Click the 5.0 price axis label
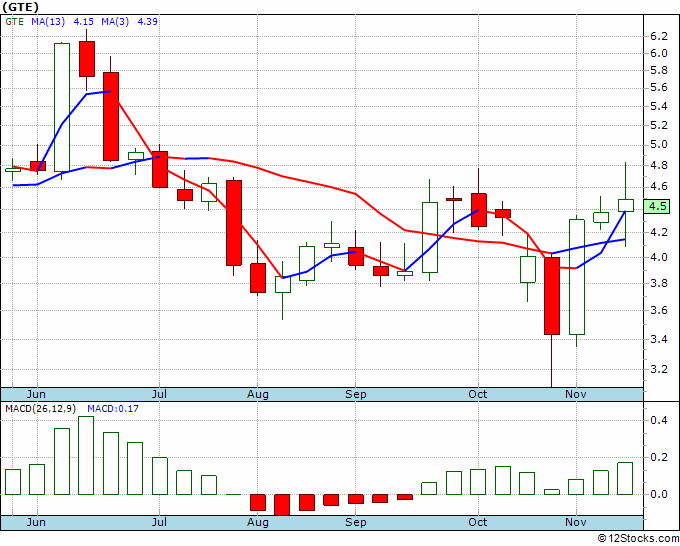Screen dimensions: 680x546 [658, 145]
